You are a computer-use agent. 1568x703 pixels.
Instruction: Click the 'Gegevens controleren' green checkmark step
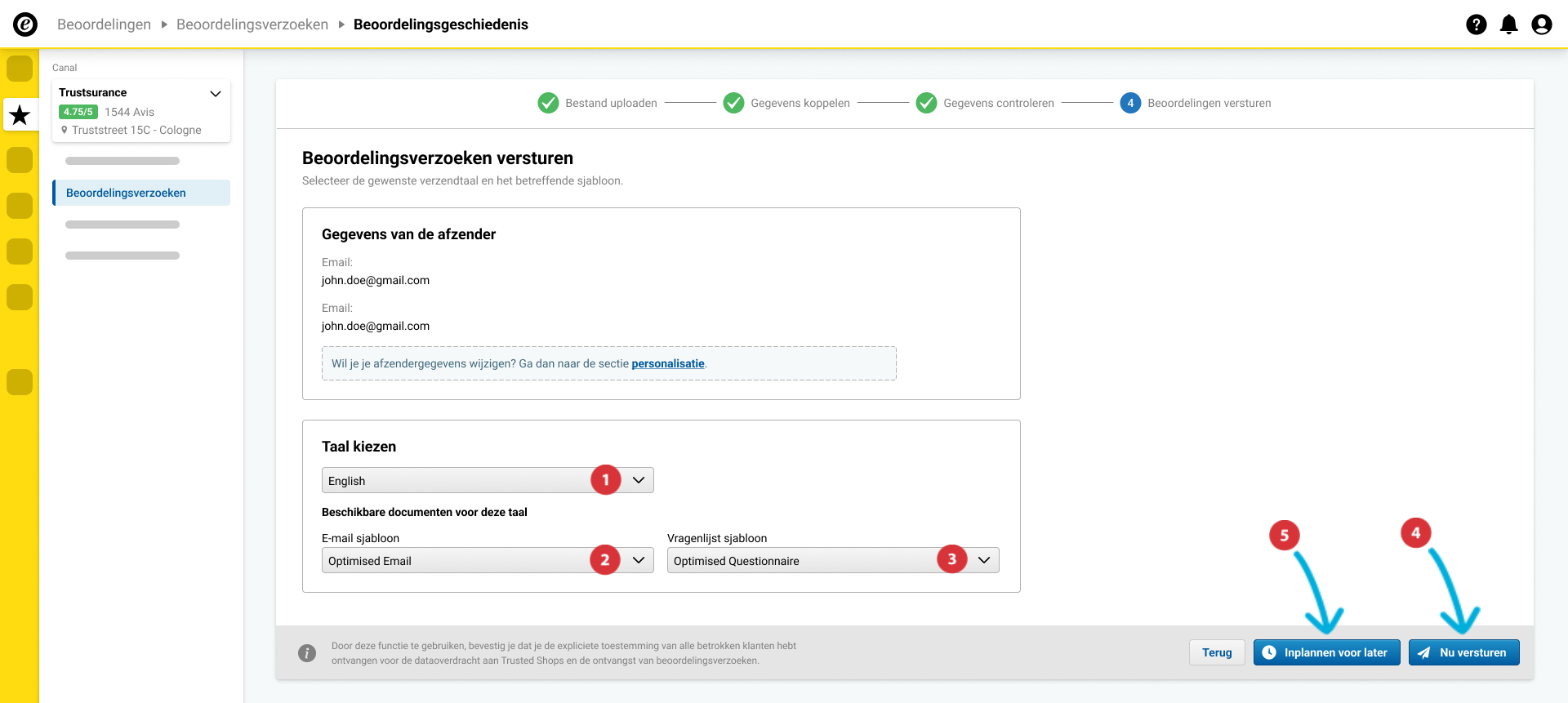[926, 103]
